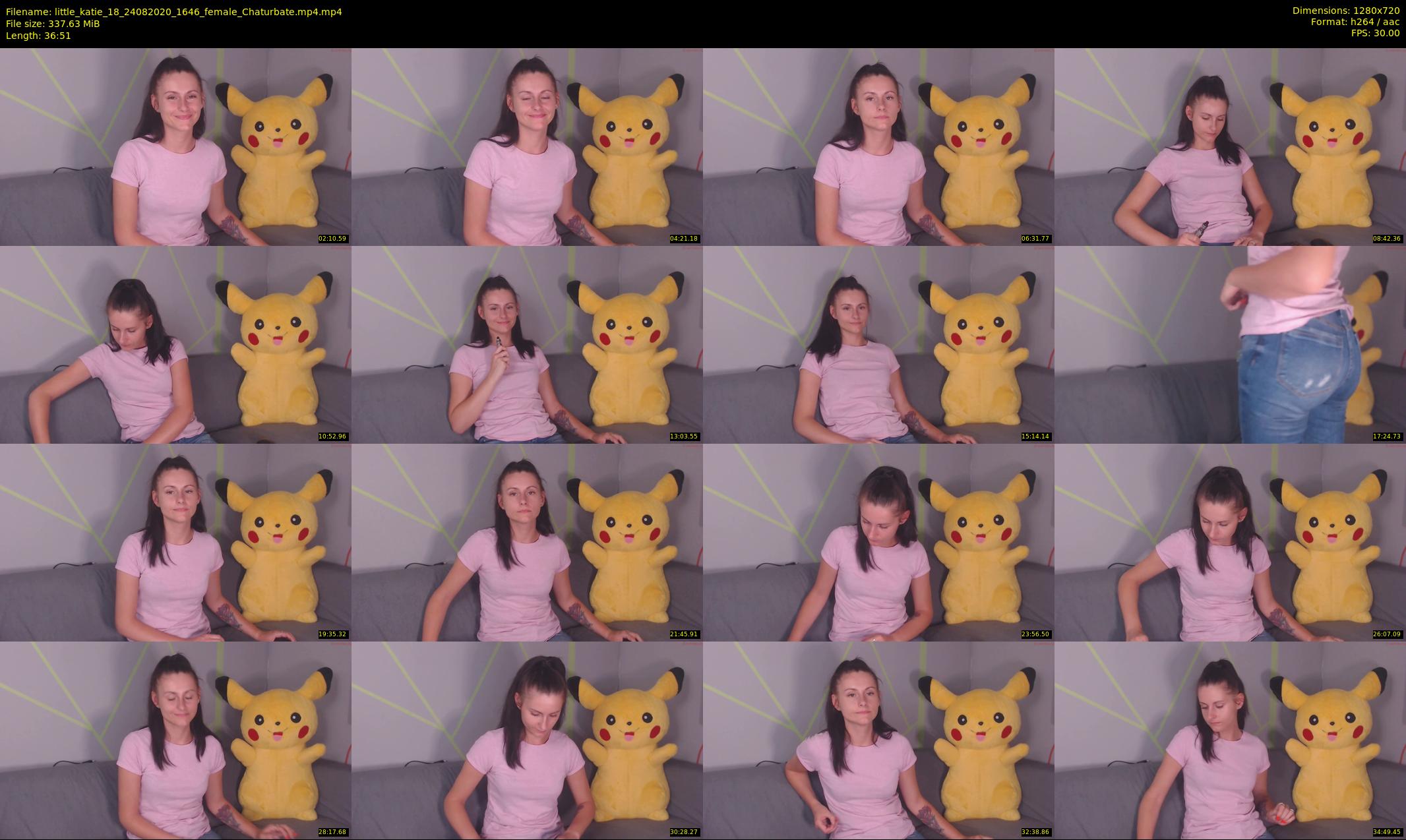Click the FPS 30.00 label
The height and width of the screenshot is (840, 1406).
1375,33
